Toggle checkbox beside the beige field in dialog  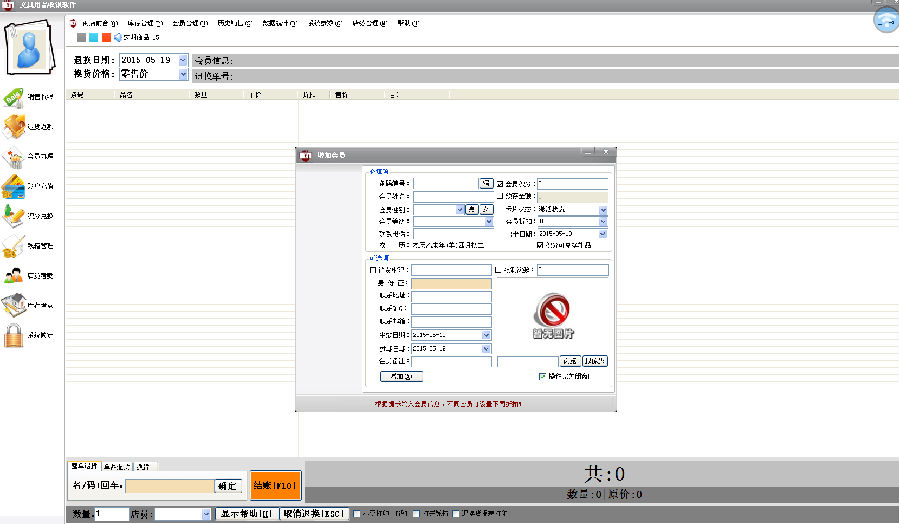click(x=500, y=197)
